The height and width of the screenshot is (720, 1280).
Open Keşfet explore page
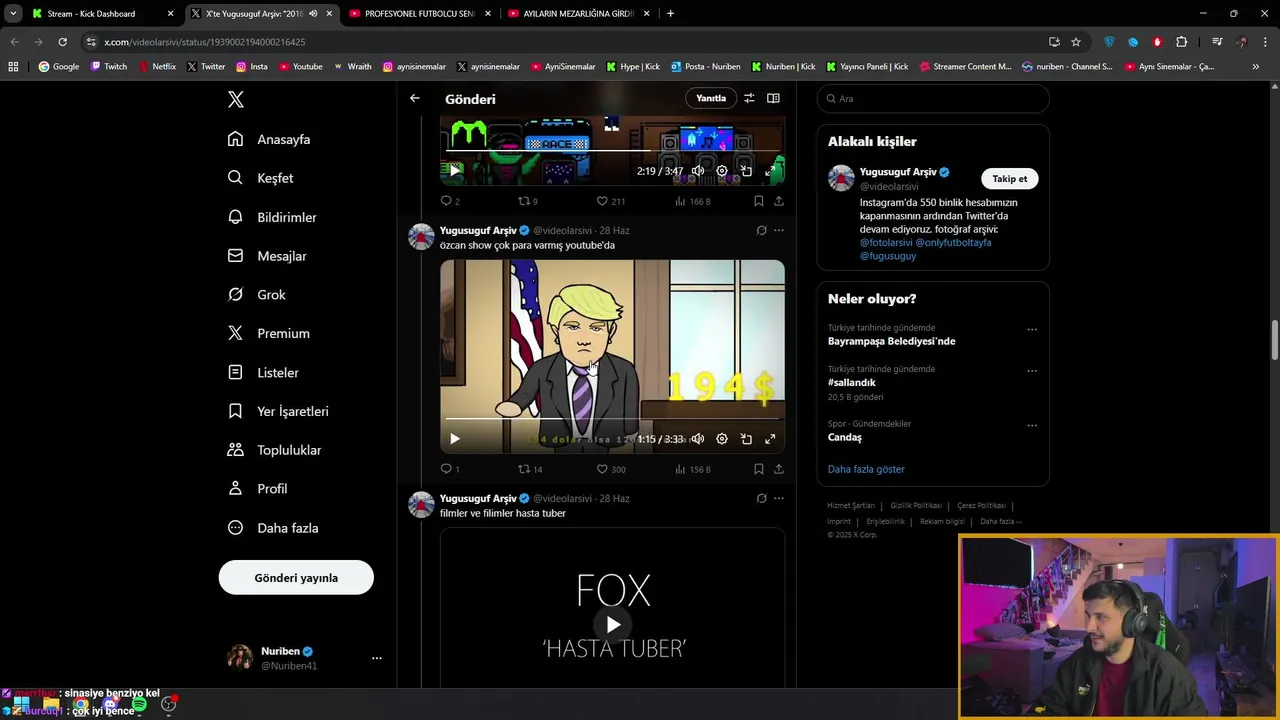pos(260,178)
